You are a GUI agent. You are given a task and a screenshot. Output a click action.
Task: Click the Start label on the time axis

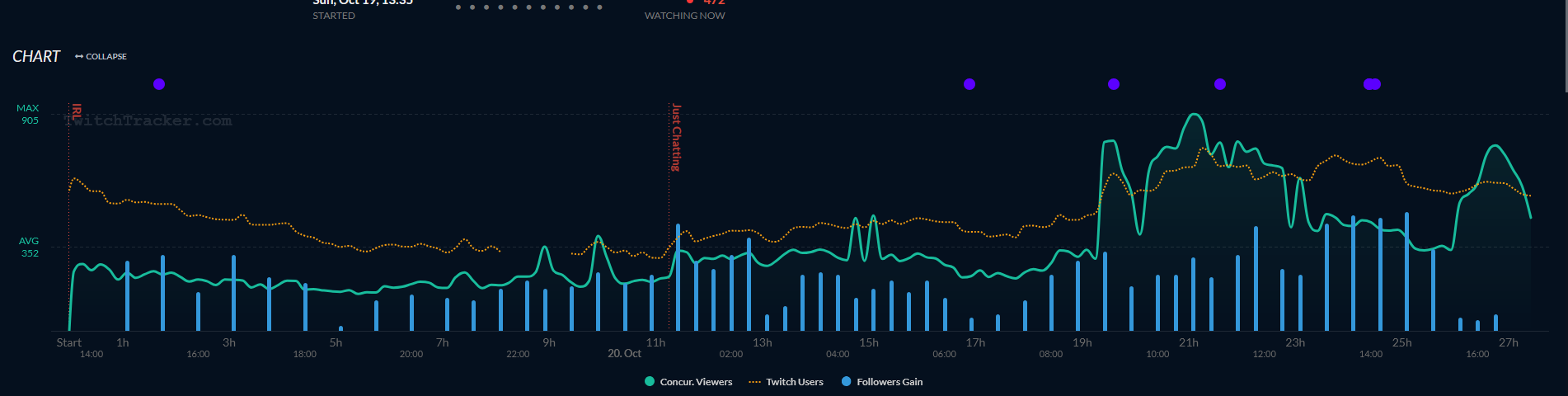68,342
